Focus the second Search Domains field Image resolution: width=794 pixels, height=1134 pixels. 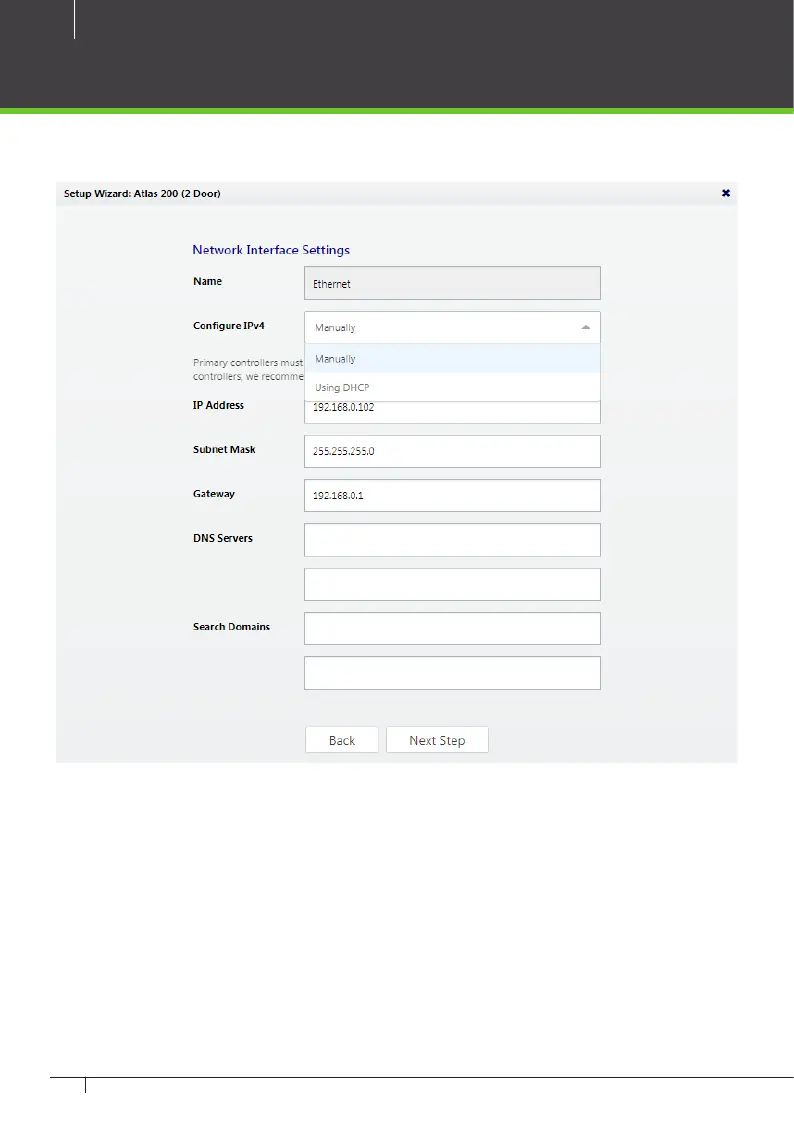(x=452, y=673)
